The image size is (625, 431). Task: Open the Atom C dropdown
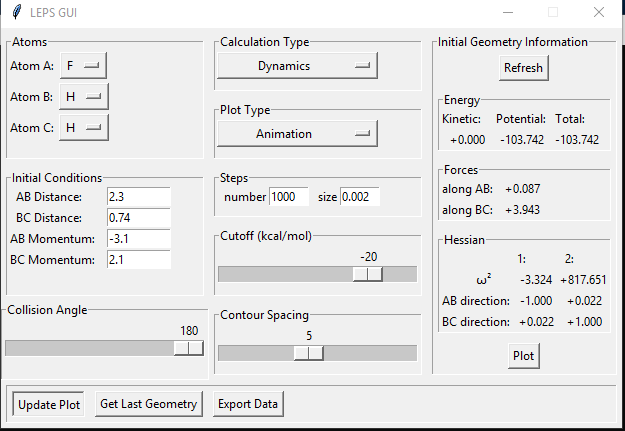click(83, 127)
